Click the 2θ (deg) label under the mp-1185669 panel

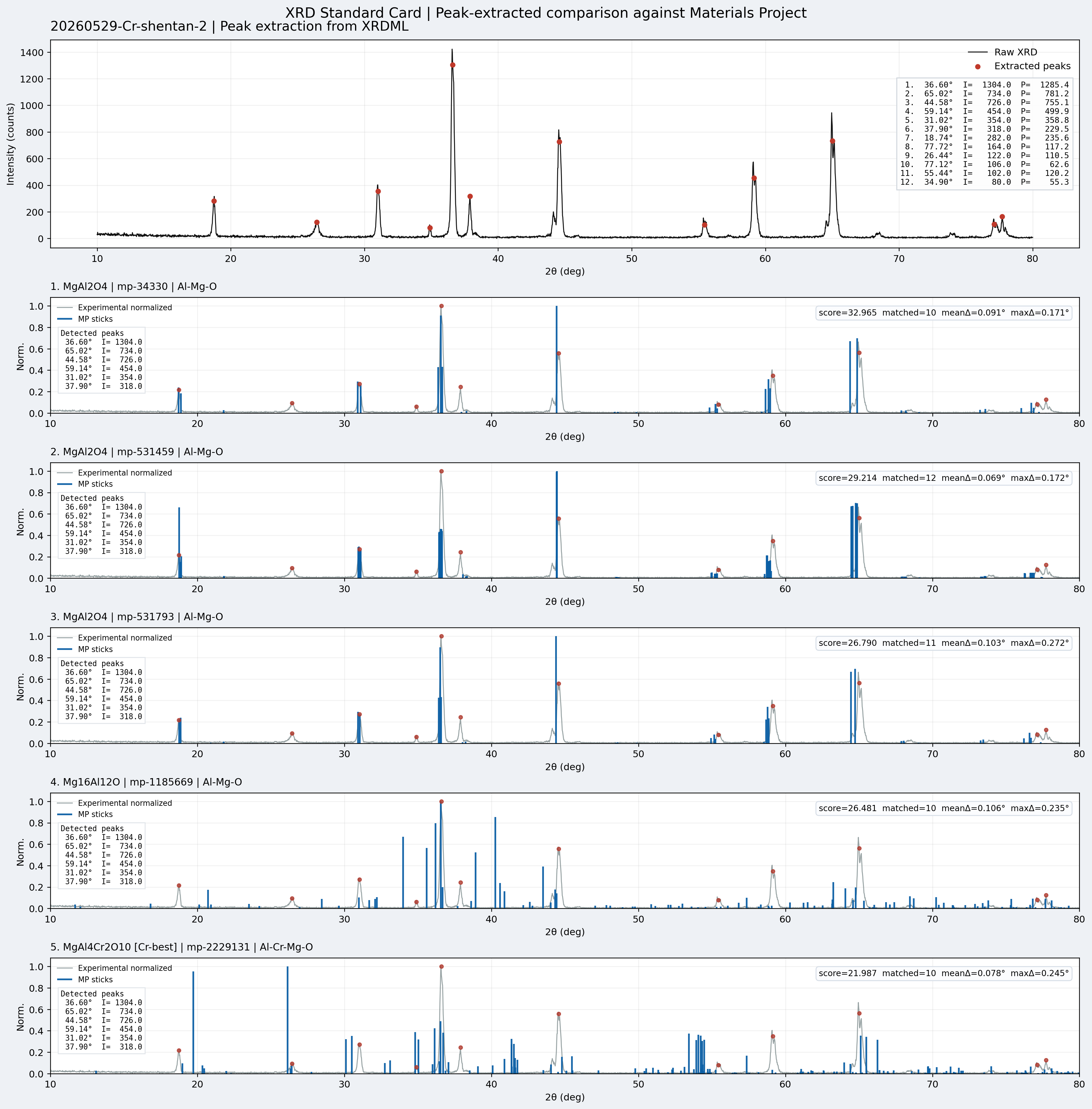point(565,932)
